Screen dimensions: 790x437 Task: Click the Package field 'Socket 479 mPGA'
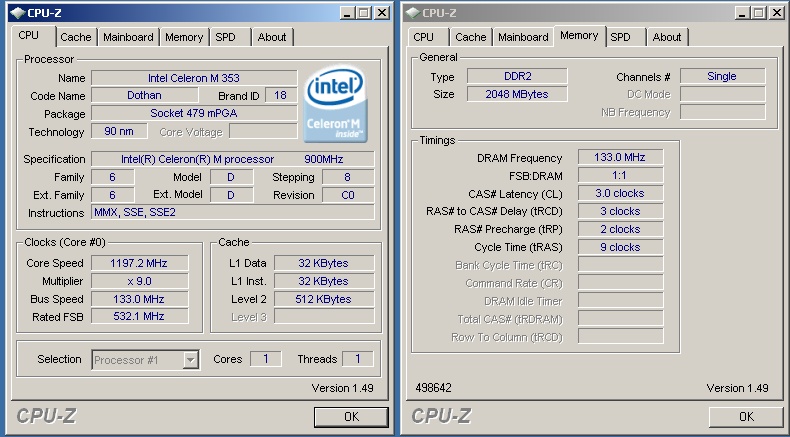(x=194, y=113)
